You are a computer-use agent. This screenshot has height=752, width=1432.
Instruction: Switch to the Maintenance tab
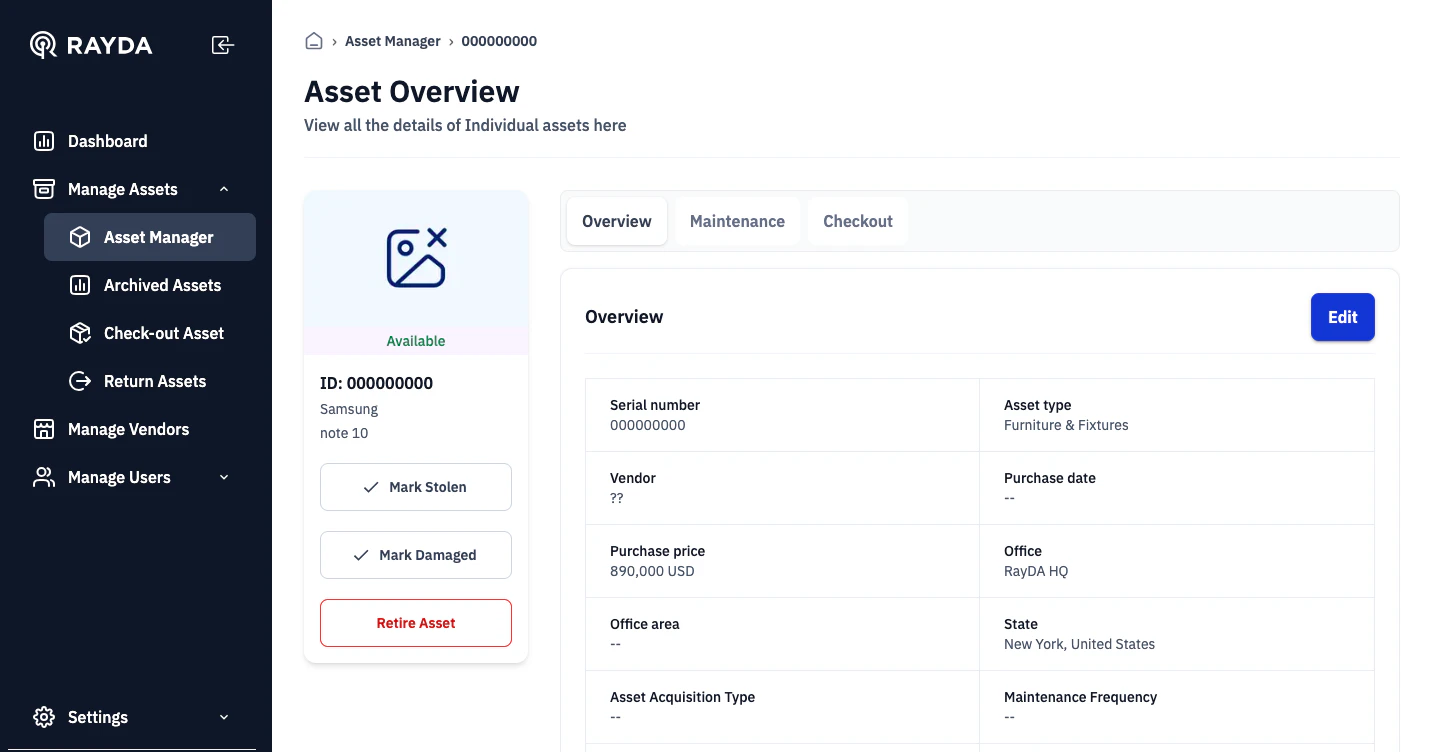pos(737,221)
